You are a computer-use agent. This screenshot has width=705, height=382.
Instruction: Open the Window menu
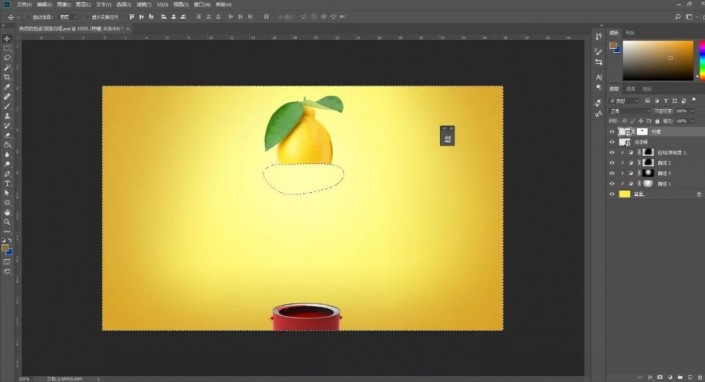click(x=202, y=4)
